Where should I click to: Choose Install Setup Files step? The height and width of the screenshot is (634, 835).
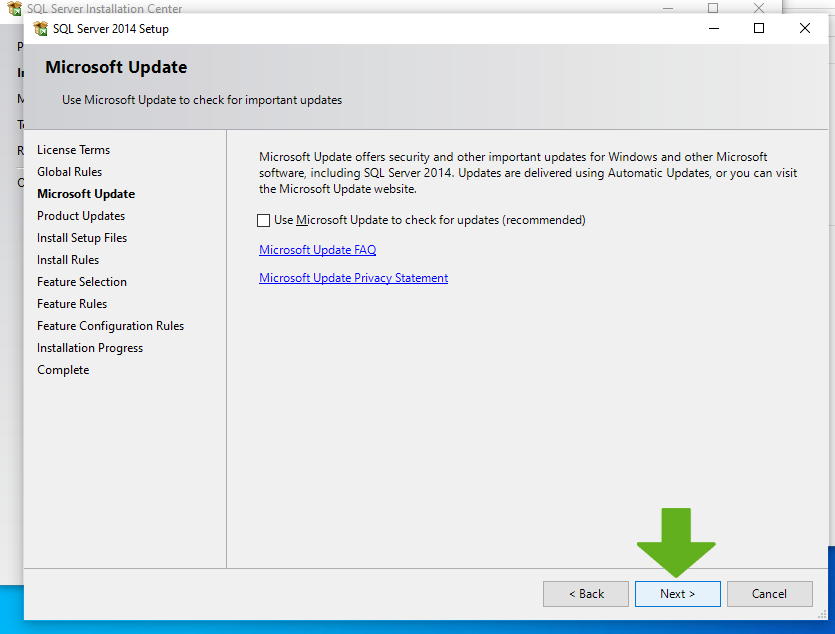pos(82,238)
